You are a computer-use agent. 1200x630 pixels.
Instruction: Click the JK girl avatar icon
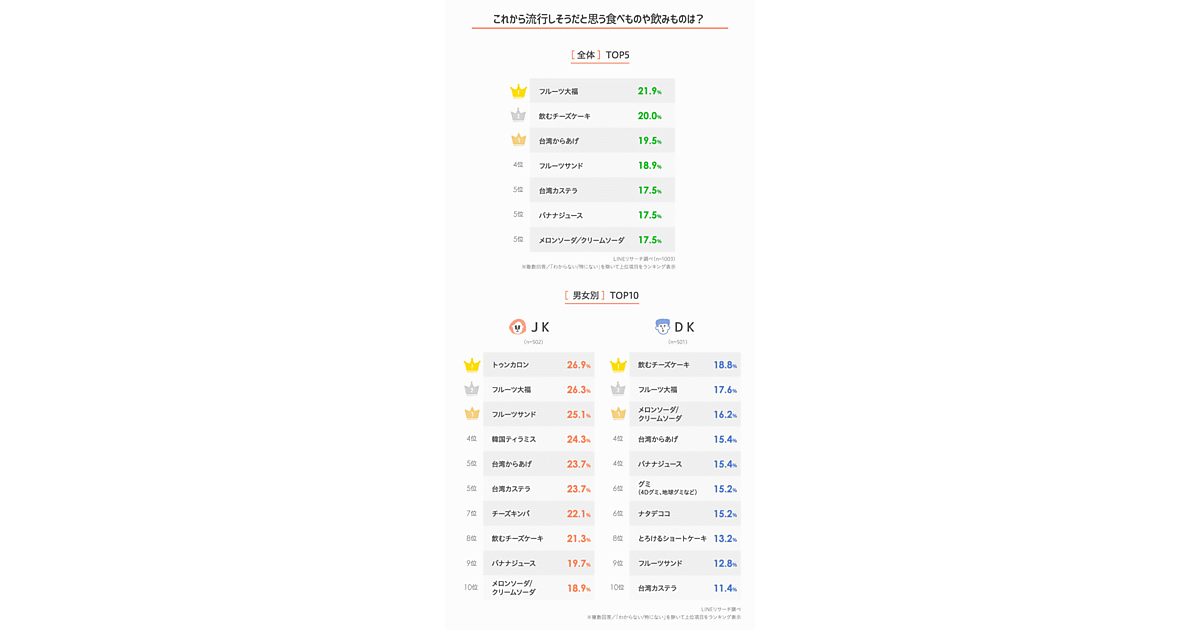pos(517,327)
